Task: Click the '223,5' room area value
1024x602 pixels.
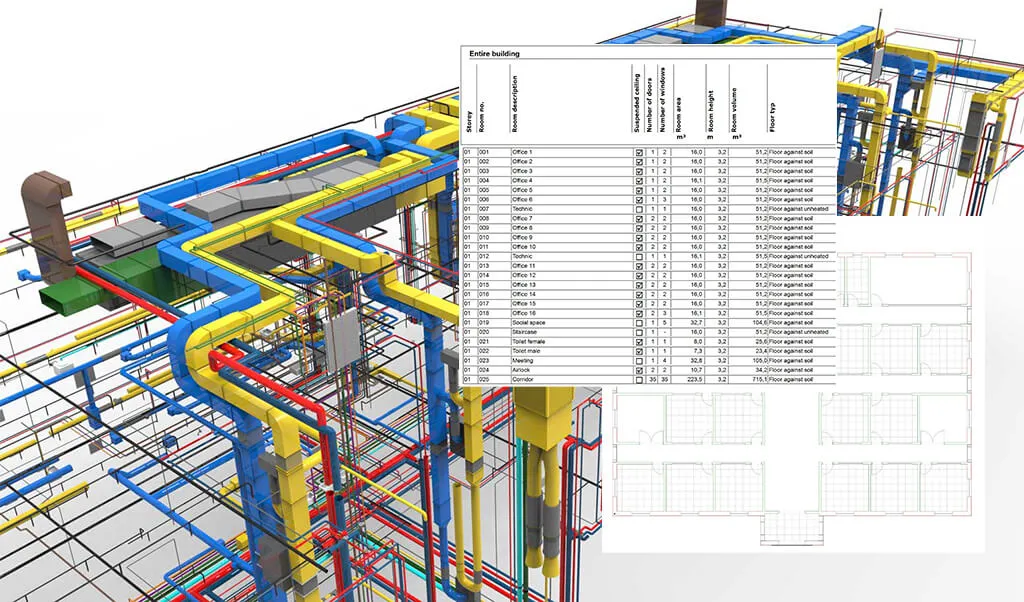Action: pyautogui.click(x=694, y=379)
